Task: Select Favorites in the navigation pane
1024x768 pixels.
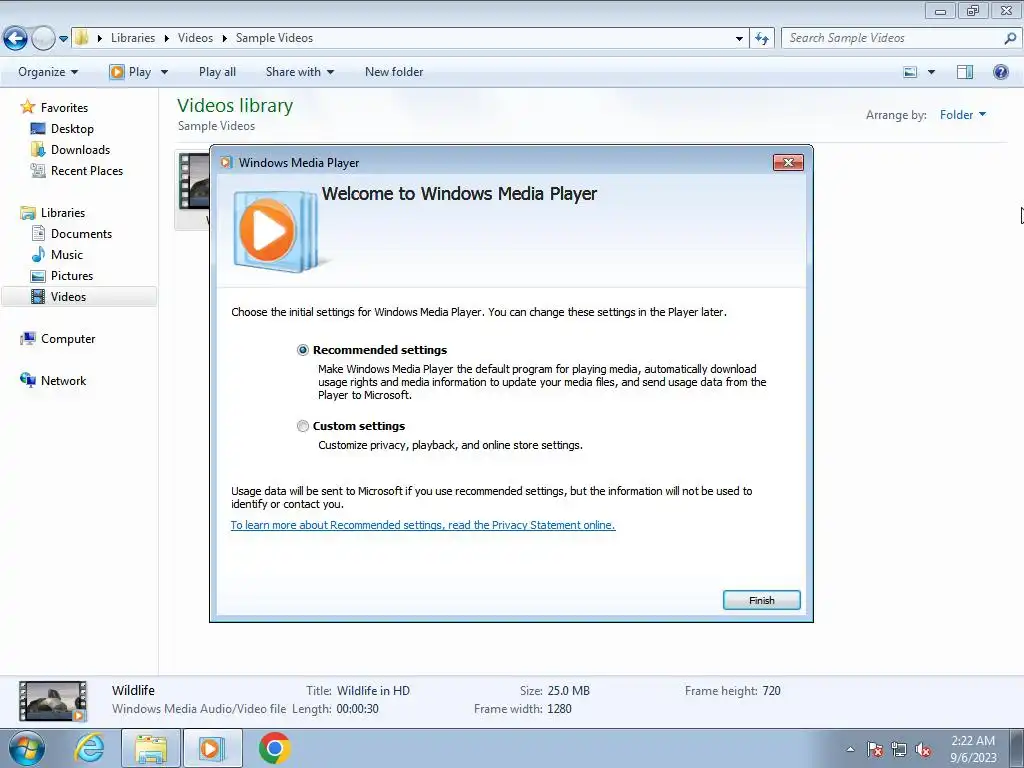Action: (64, 108)
